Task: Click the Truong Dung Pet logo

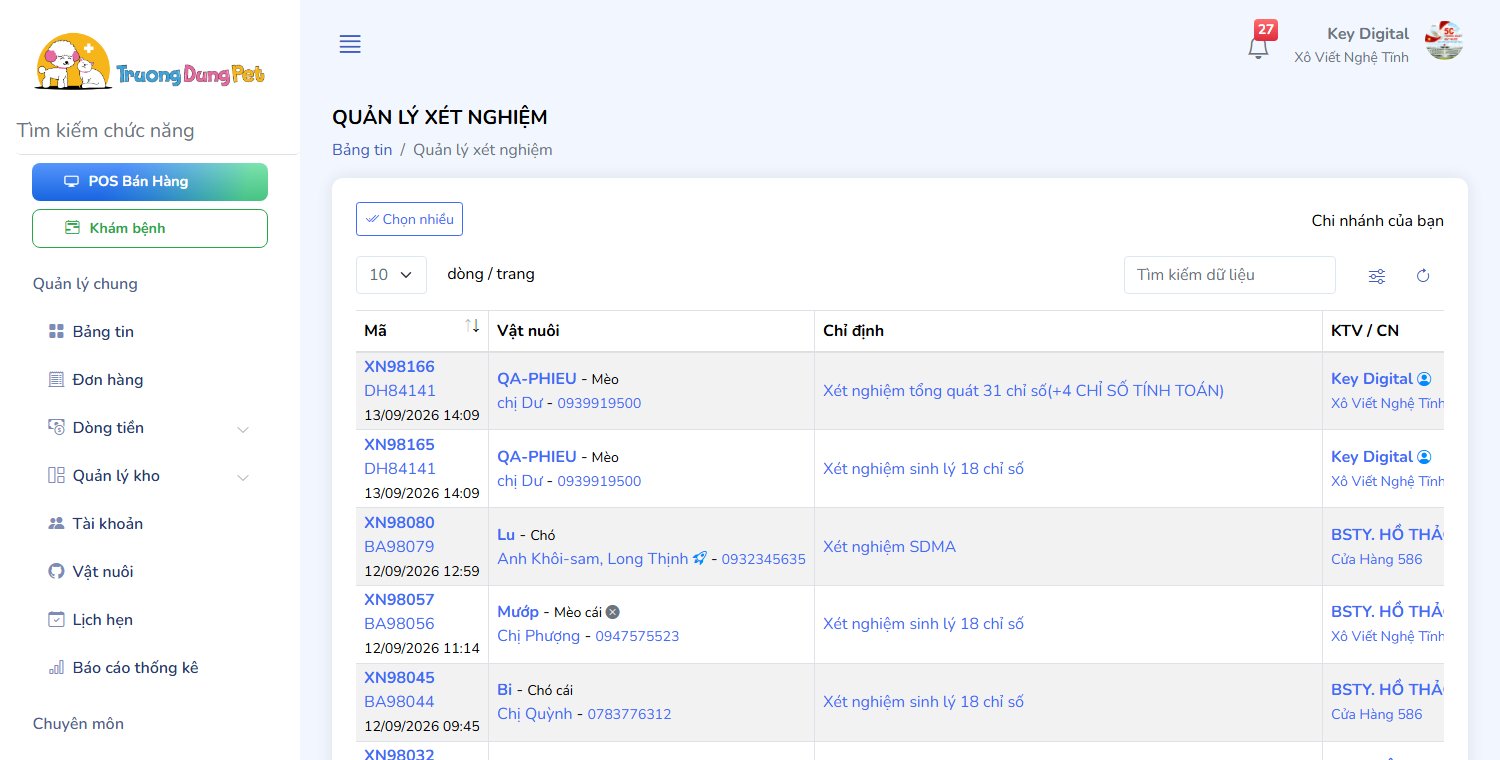Action: click(x=150, y=62)
